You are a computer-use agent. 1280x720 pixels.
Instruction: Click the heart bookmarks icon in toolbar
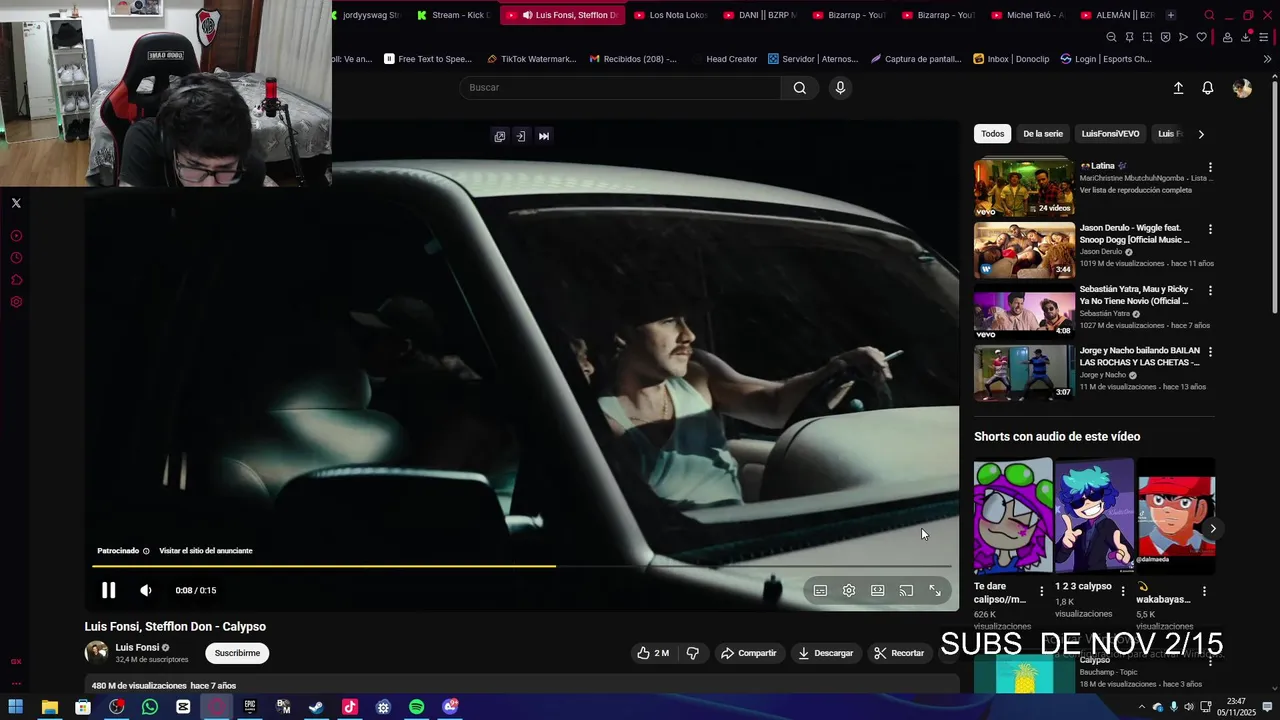[x=1202, y=37]
